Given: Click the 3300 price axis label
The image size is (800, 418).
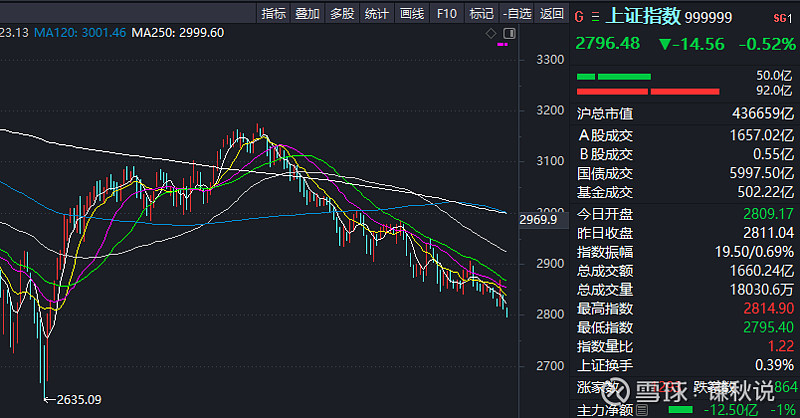Looking at the screenshot, I should click(550, 60).
